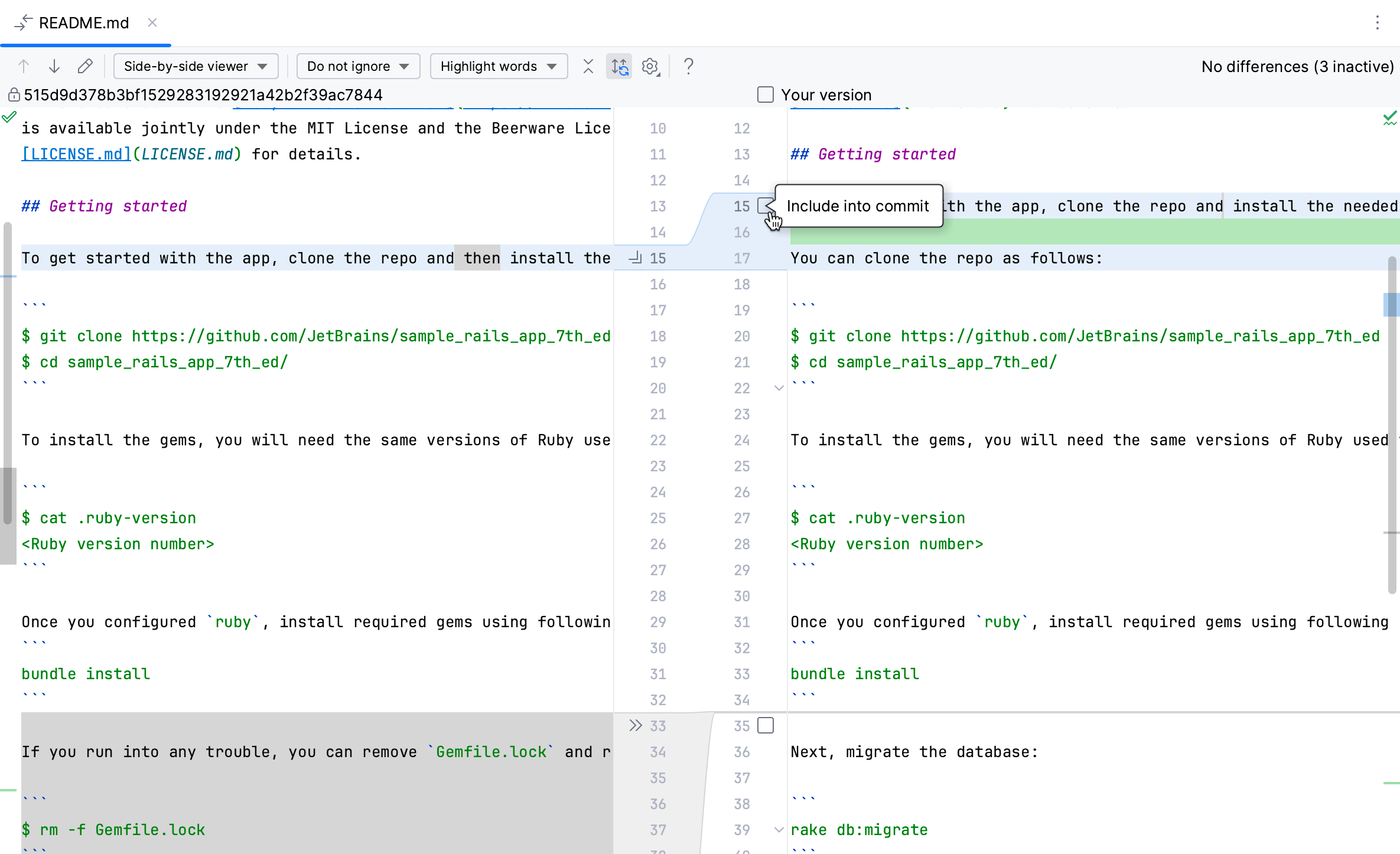Open the diff viewer settings gear
The width and height of the screenshot is (1400, 854).
[650, 66]
